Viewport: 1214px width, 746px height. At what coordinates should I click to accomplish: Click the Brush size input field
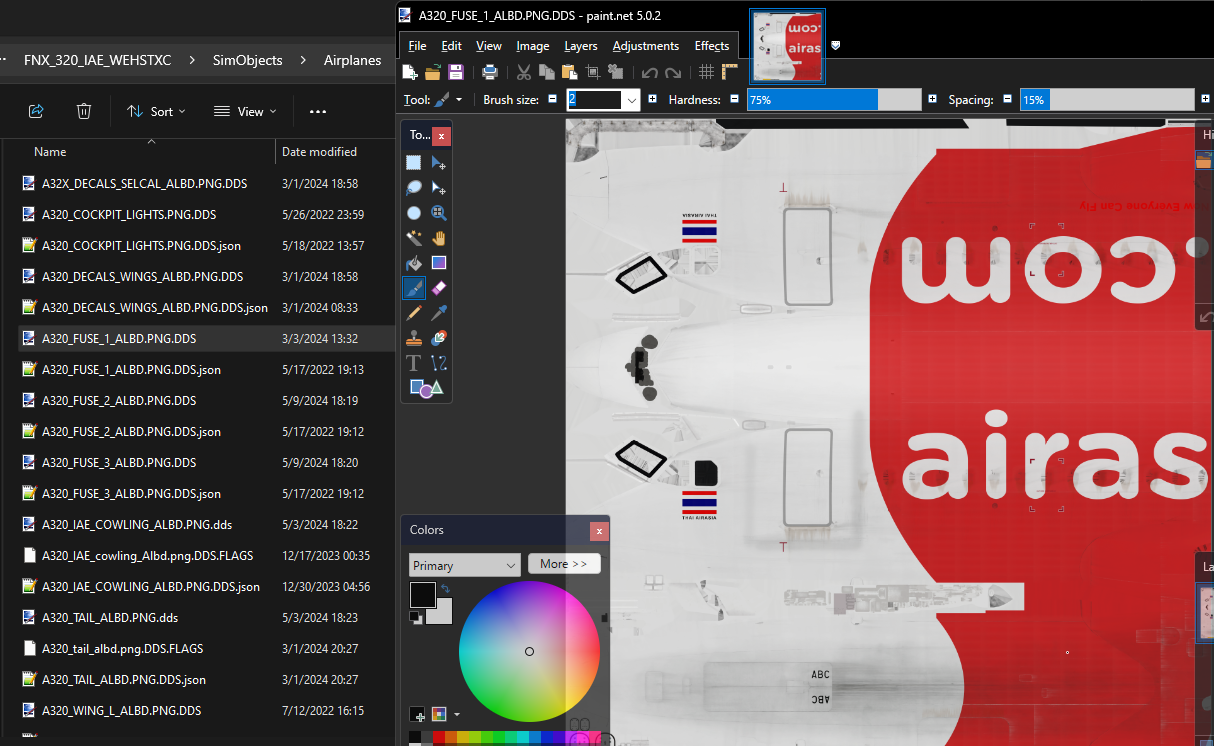(594, 100)
